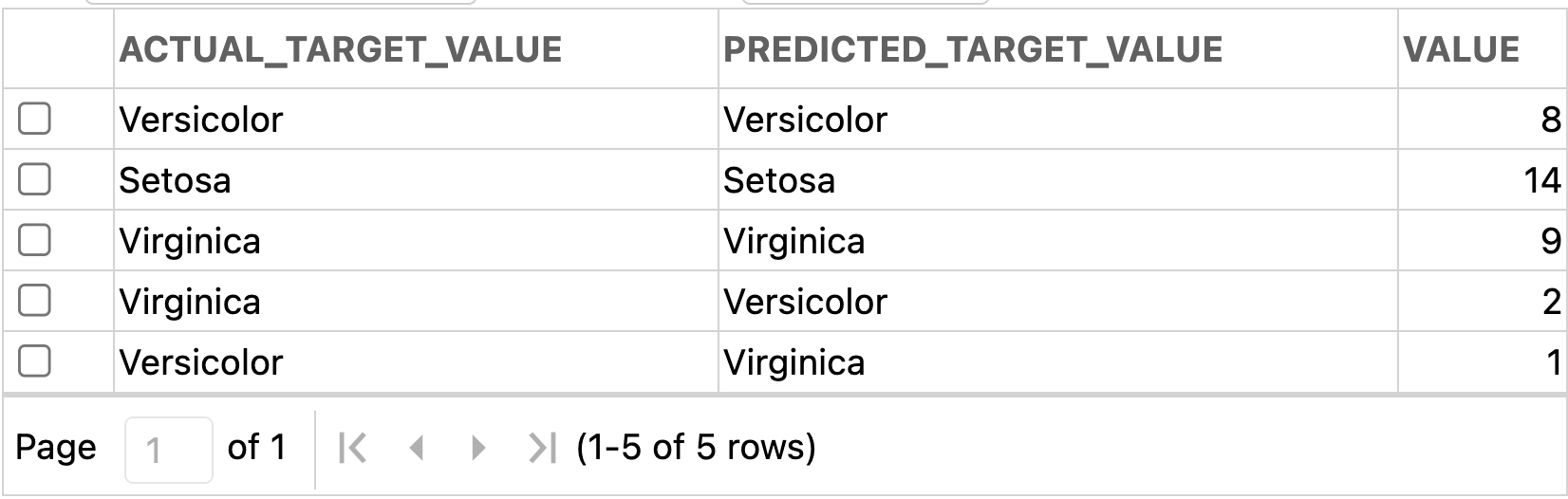Go to first page icon

352,448
